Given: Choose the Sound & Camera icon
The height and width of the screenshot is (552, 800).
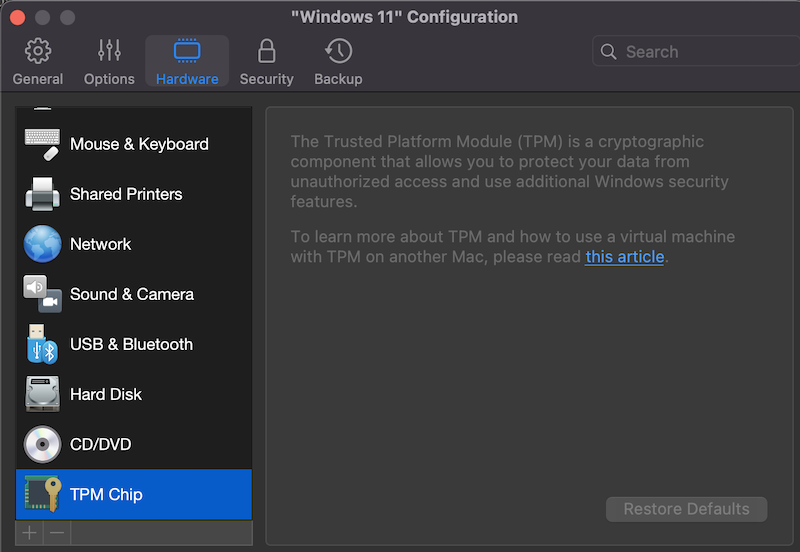Looking at the screenshot, I should tap(42, 294).
